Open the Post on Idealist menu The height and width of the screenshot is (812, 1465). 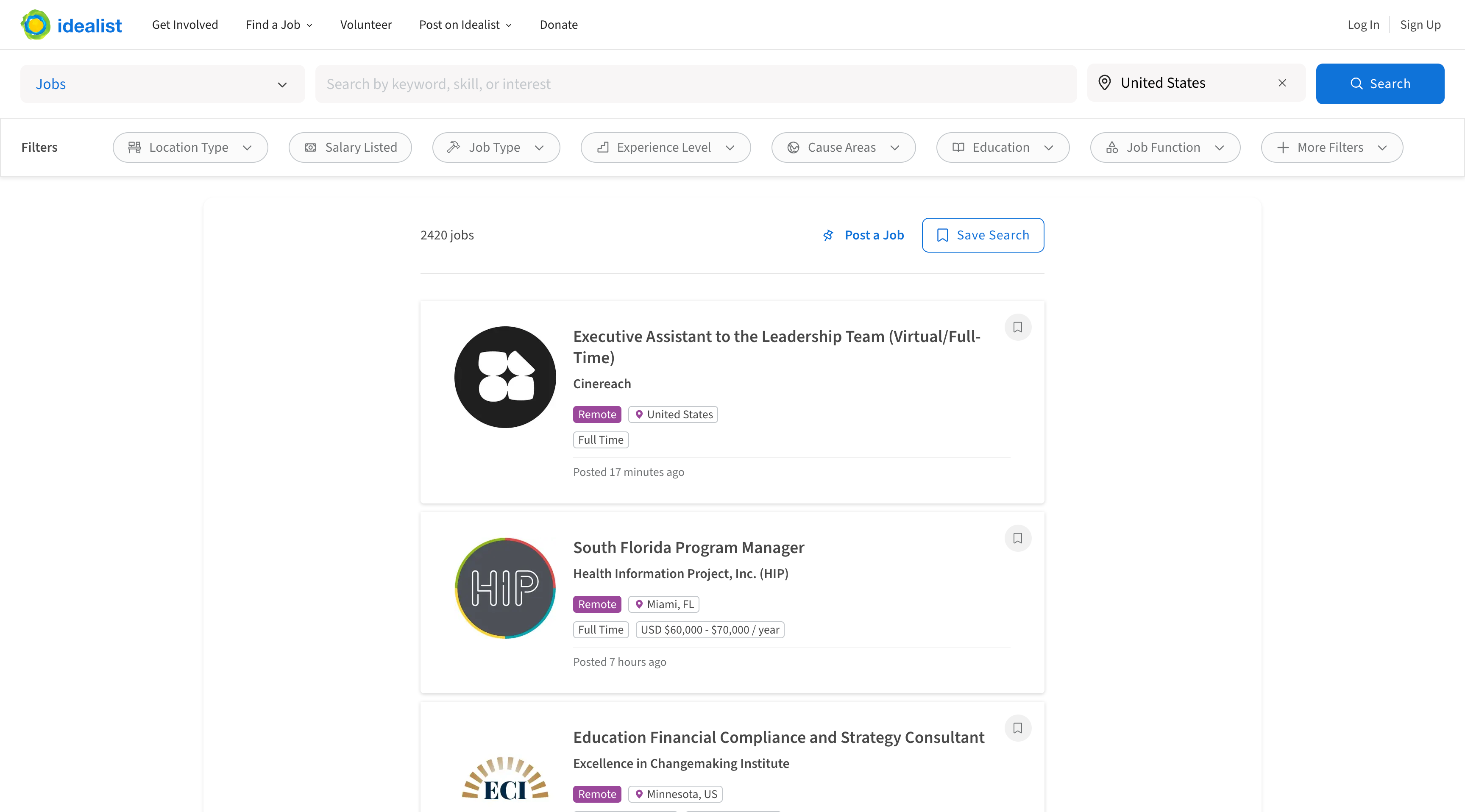pos(465,25)
